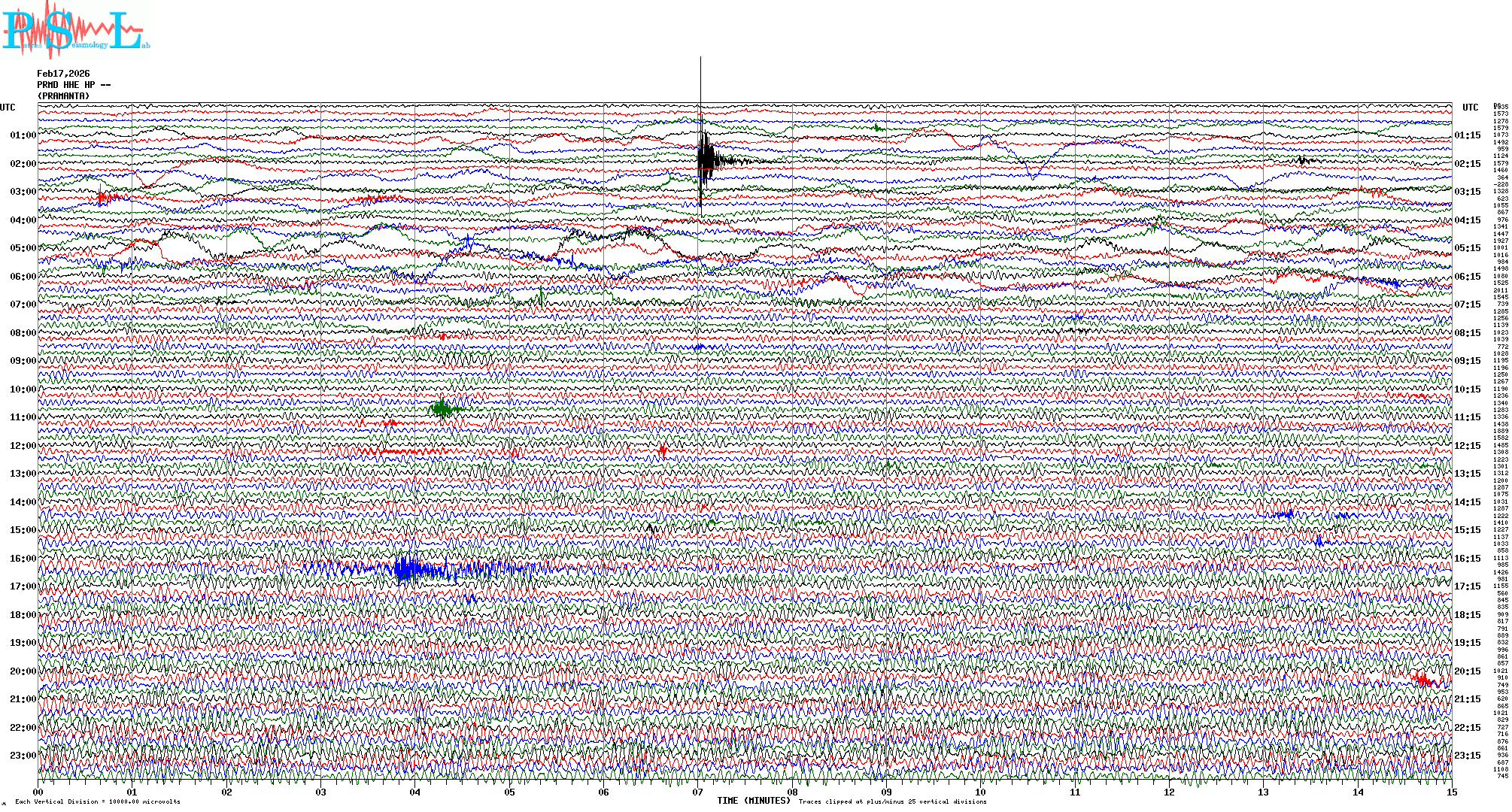
Task: Click the small blue burst near 14:15 at the right
Action: [x=1285, y=515]
